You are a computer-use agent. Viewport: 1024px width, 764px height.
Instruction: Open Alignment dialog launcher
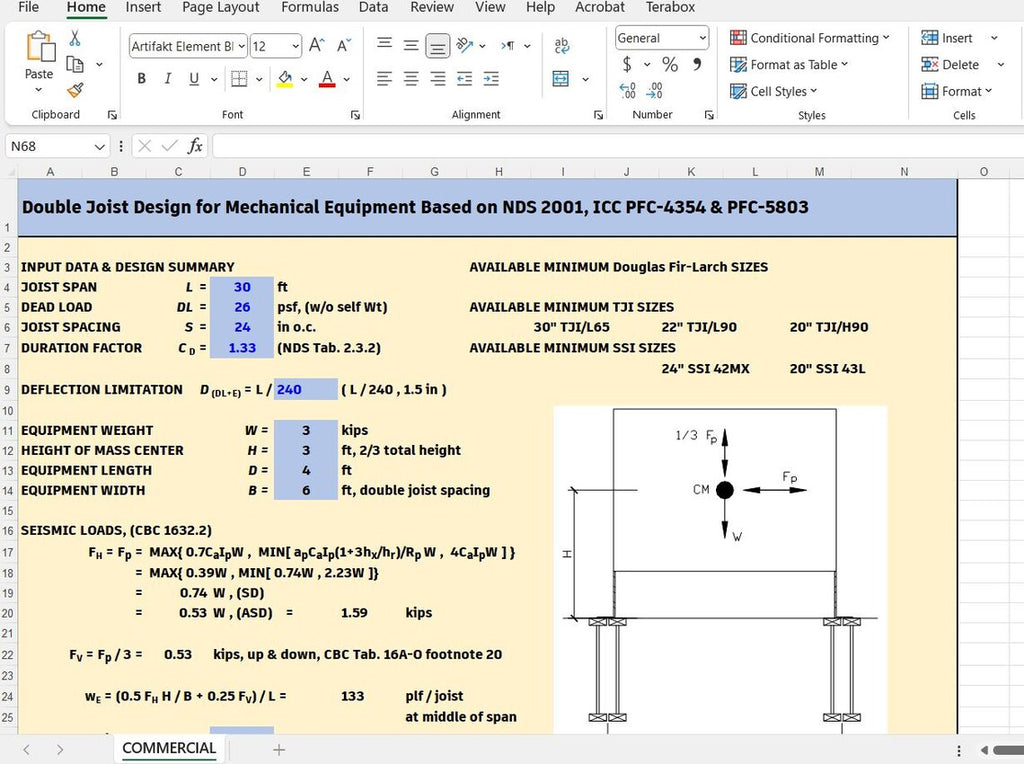click(x=598, y=115)
